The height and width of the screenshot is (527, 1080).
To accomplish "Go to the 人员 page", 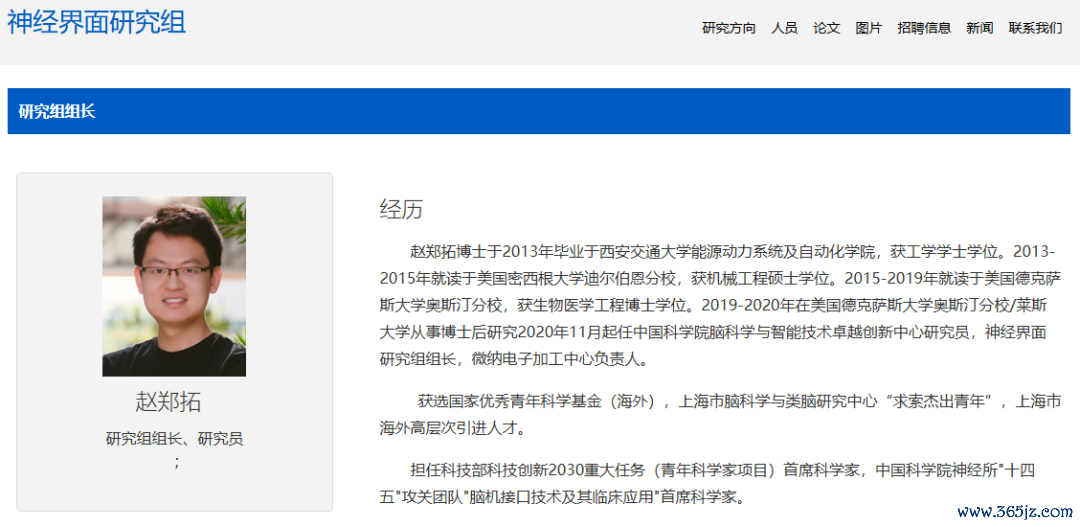I will [x=785, y=28].
